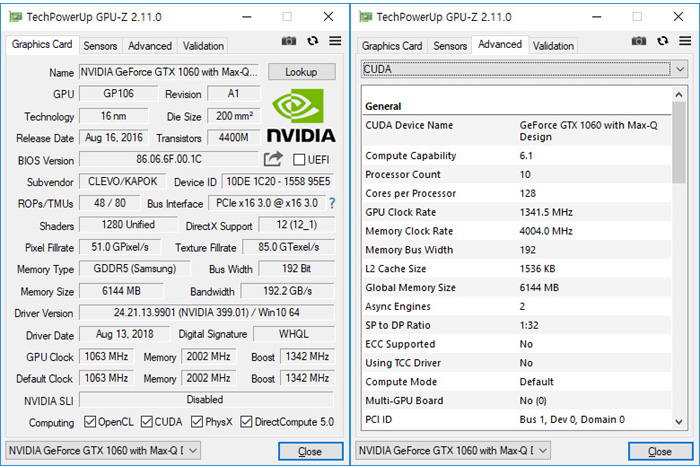Click the screenshot camera icon in left window

[289, 41]
